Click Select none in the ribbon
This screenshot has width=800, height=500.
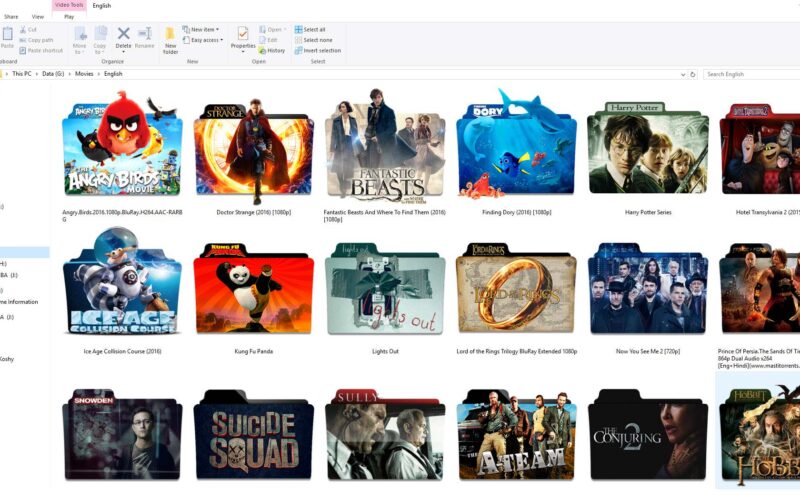pyautogui.click(x=316, y=40)
